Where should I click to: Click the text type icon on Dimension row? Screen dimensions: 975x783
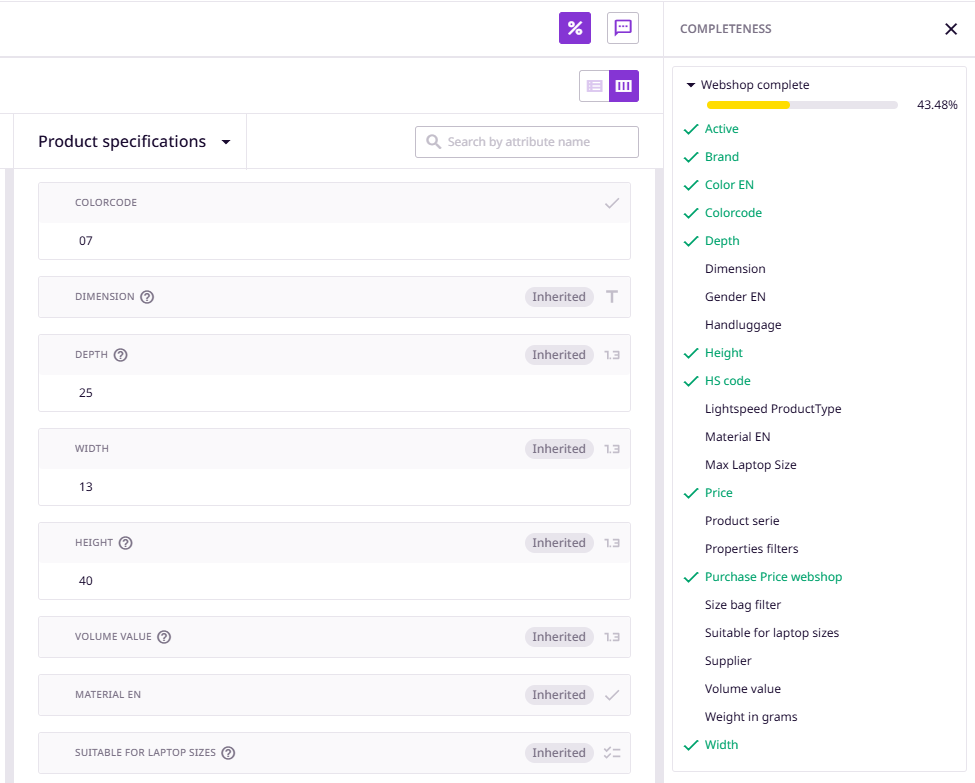point(612,297)
